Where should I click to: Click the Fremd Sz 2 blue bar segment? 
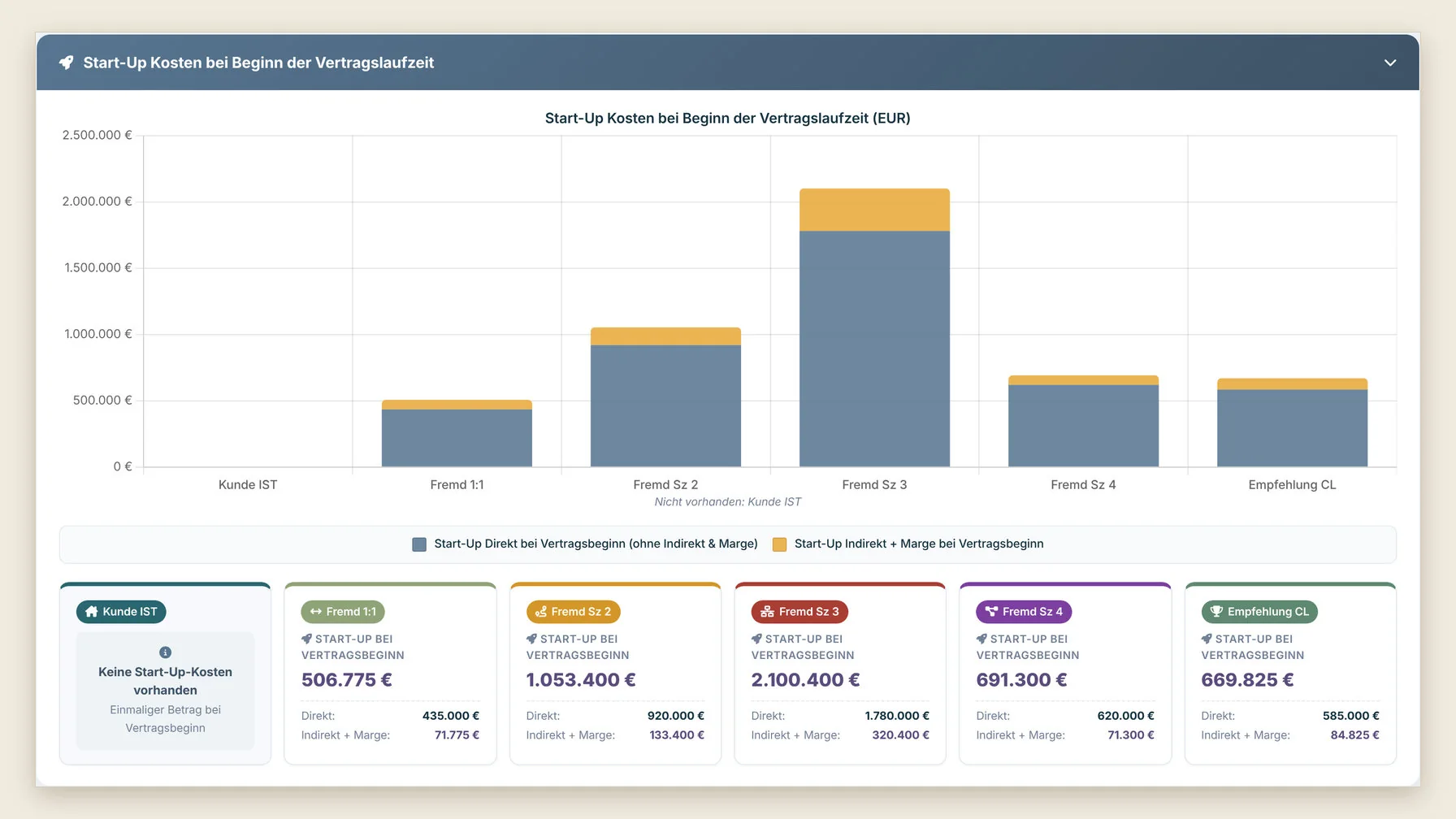click(665, 406)
